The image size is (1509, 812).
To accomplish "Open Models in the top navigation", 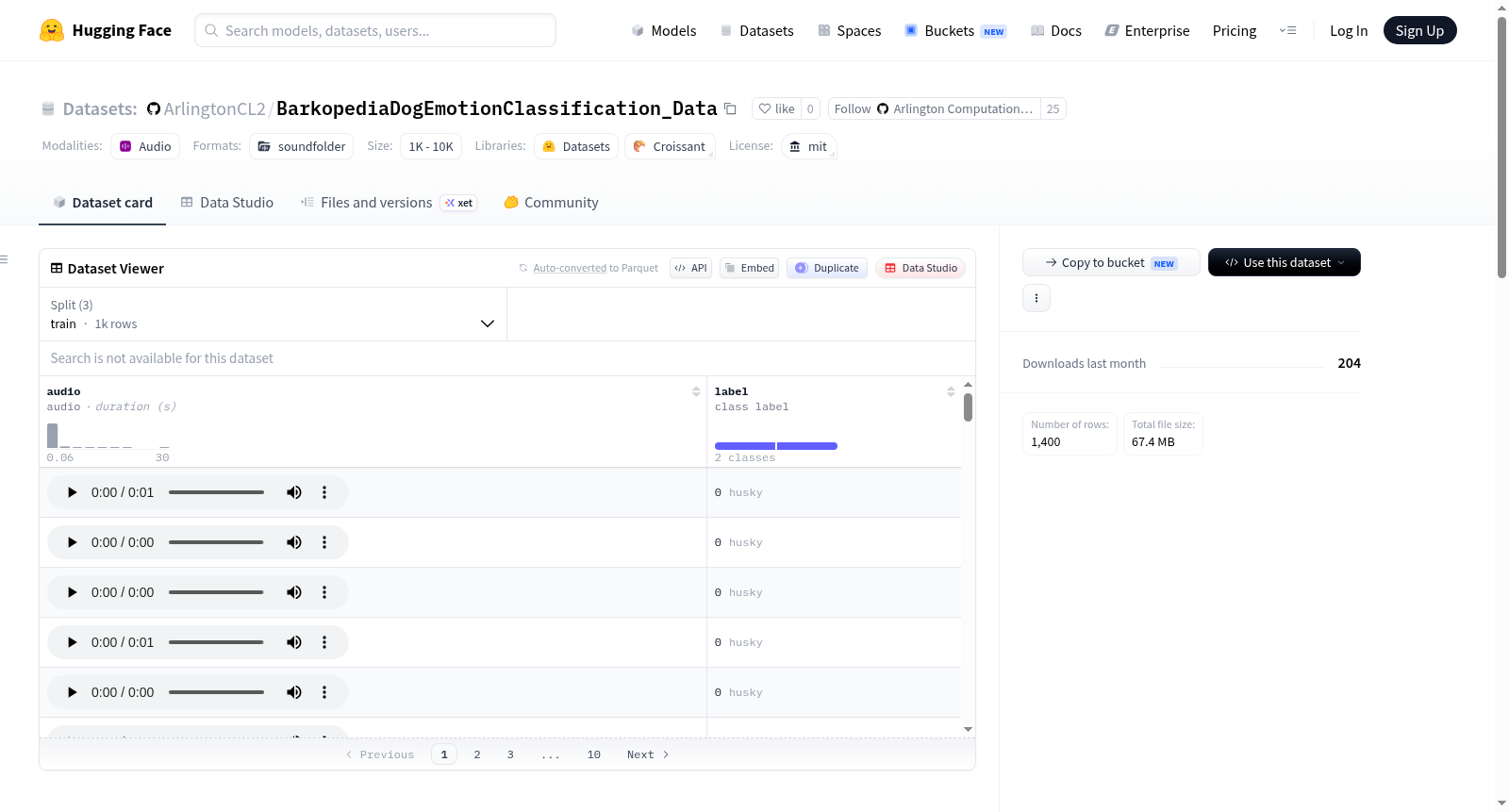I will pyautogui.click(x=663, y=30).
